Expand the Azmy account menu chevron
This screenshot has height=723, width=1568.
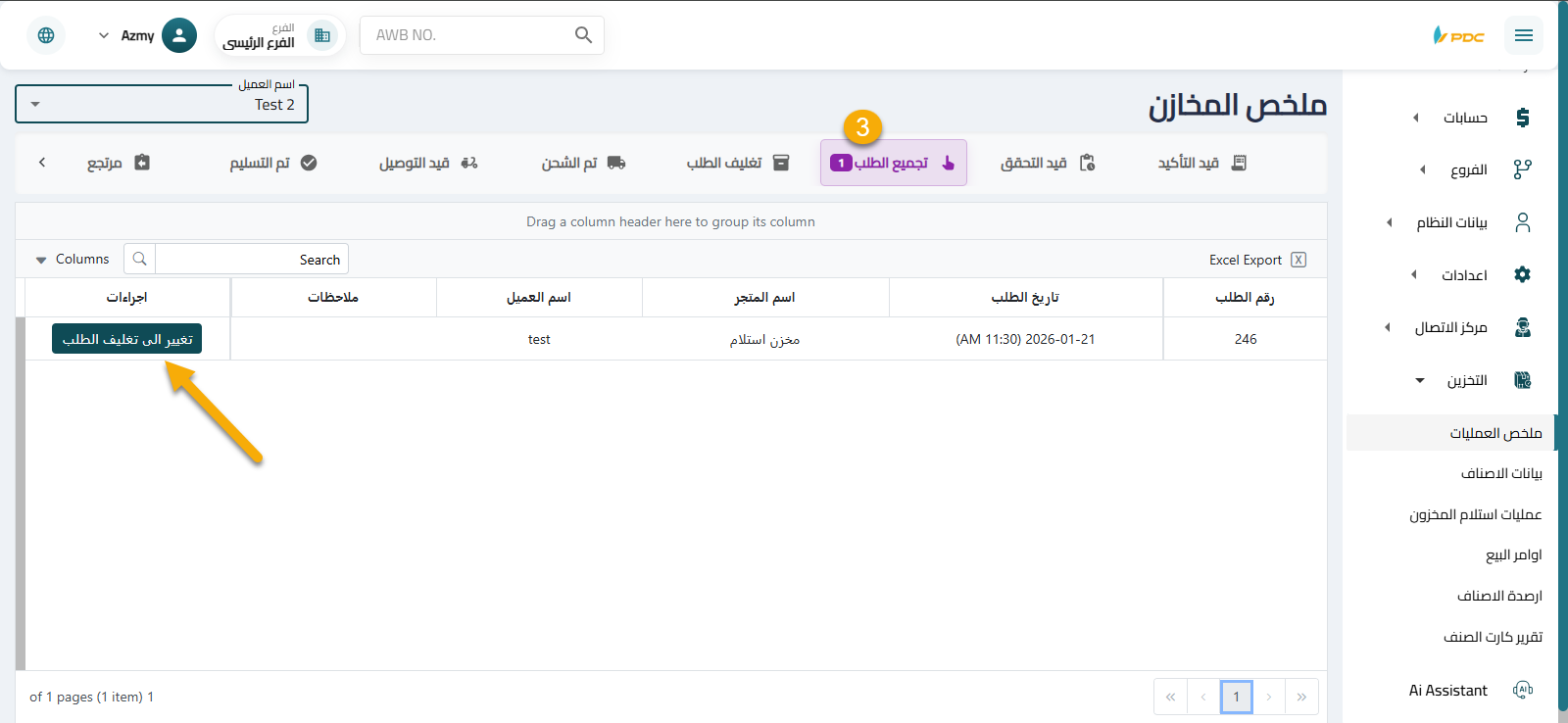104,35
